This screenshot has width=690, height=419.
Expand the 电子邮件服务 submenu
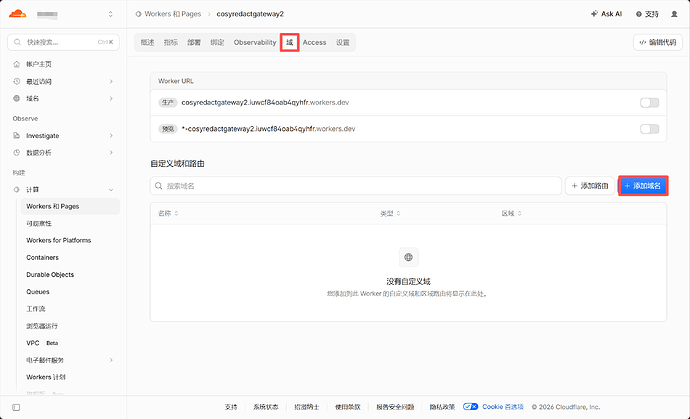[111, 360]
